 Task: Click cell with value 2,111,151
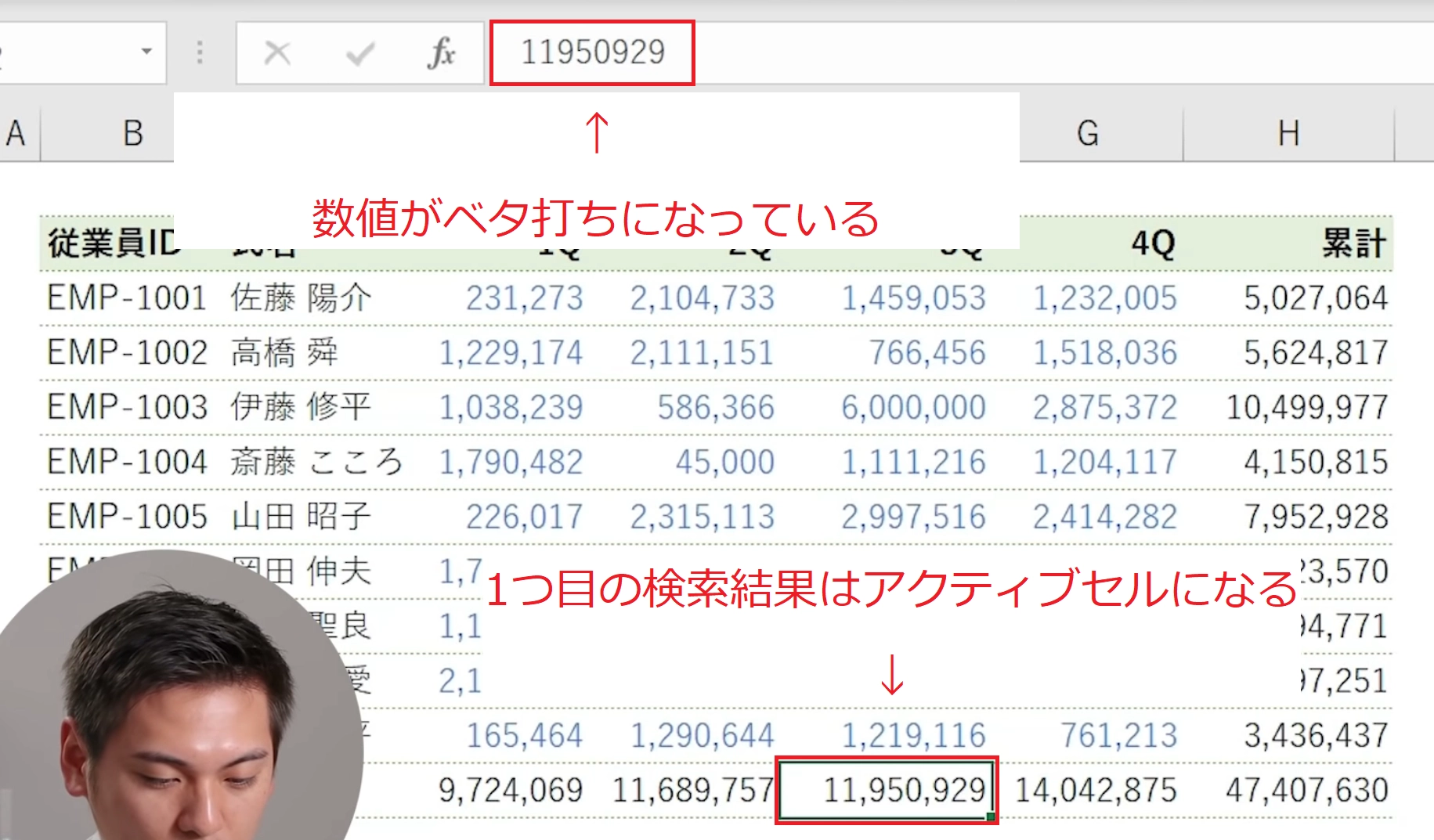click(703, 353)
